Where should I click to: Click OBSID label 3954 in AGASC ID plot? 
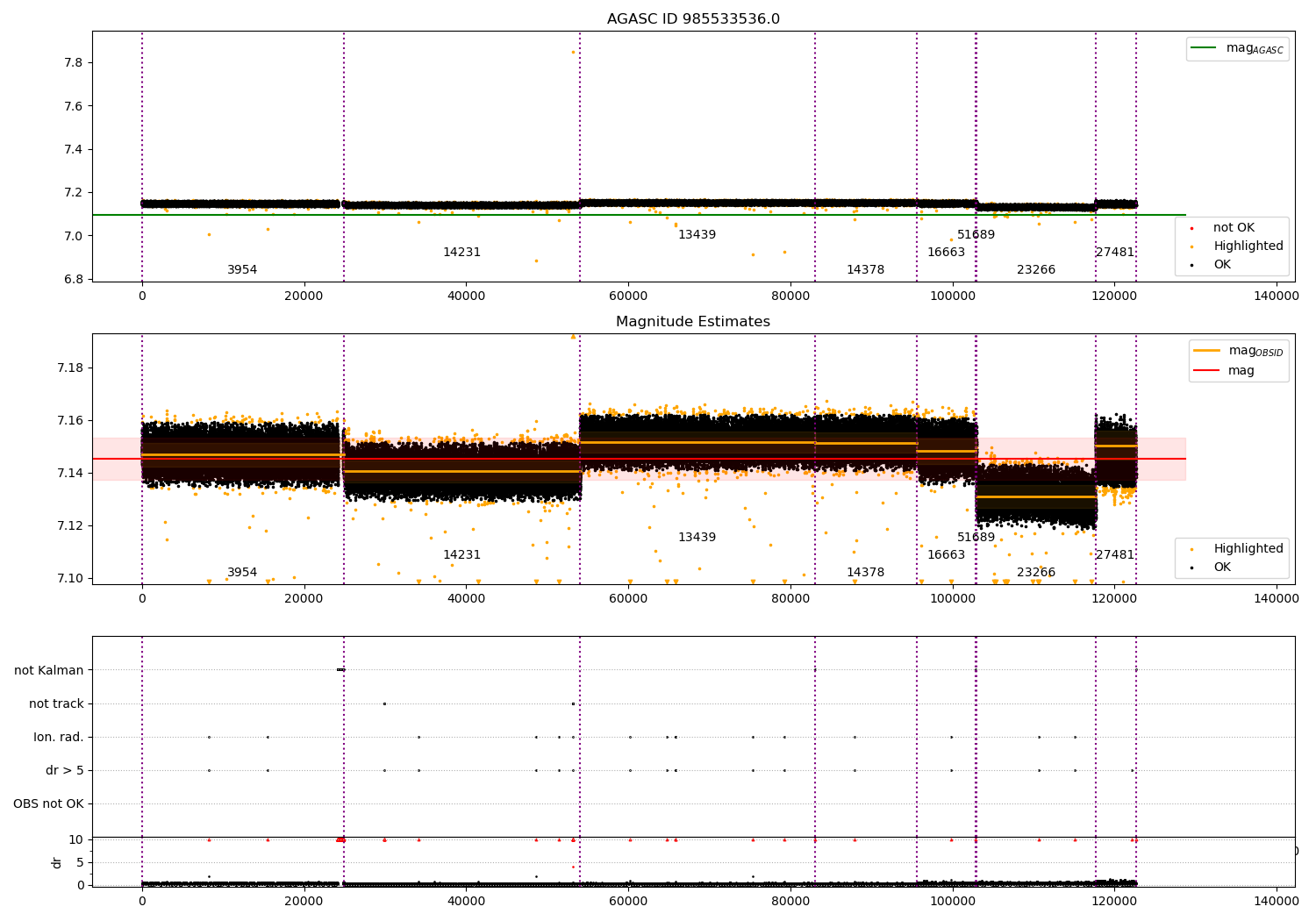tap(242, 270)
